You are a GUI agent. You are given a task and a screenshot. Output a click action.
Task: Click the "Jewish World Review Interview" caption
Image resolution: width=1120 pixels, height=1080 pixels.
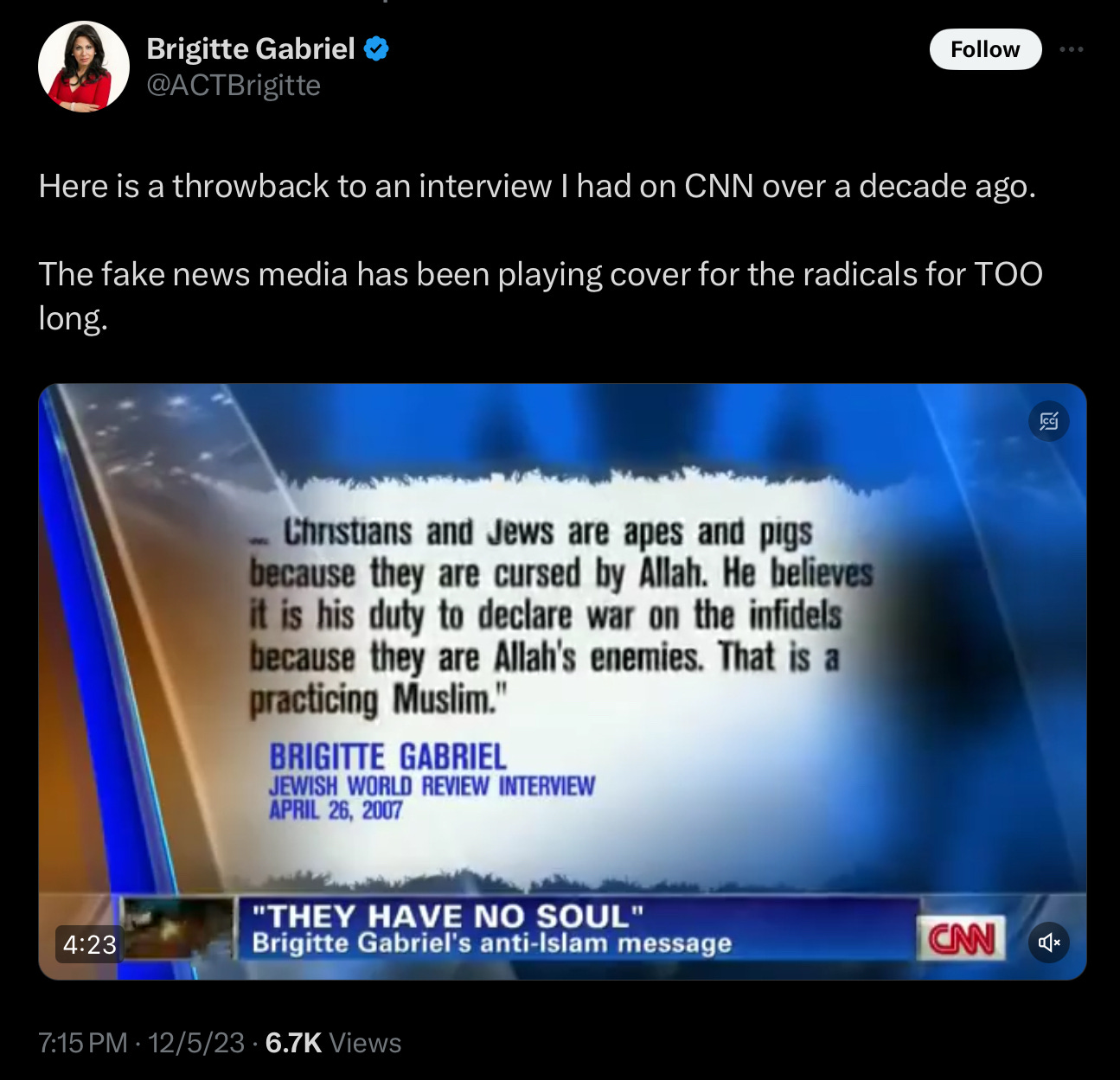432,786
